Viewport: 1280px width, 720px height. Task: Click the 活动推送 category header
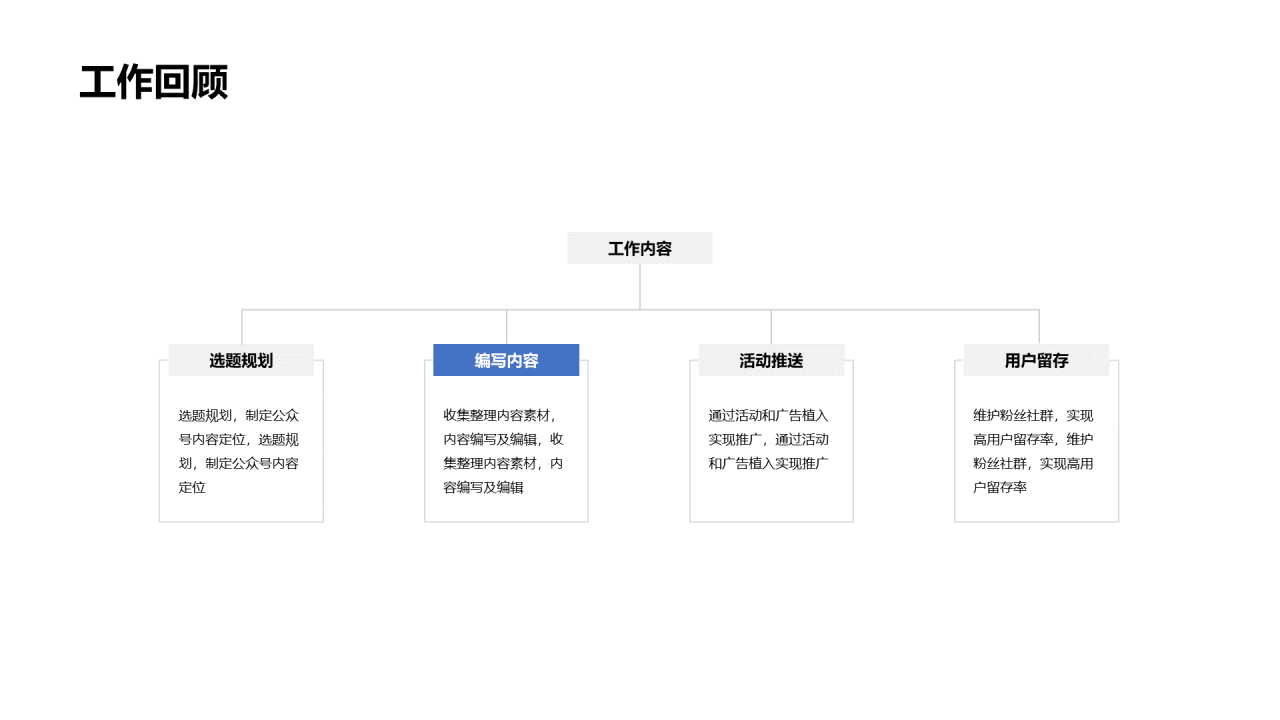[771, 360]
